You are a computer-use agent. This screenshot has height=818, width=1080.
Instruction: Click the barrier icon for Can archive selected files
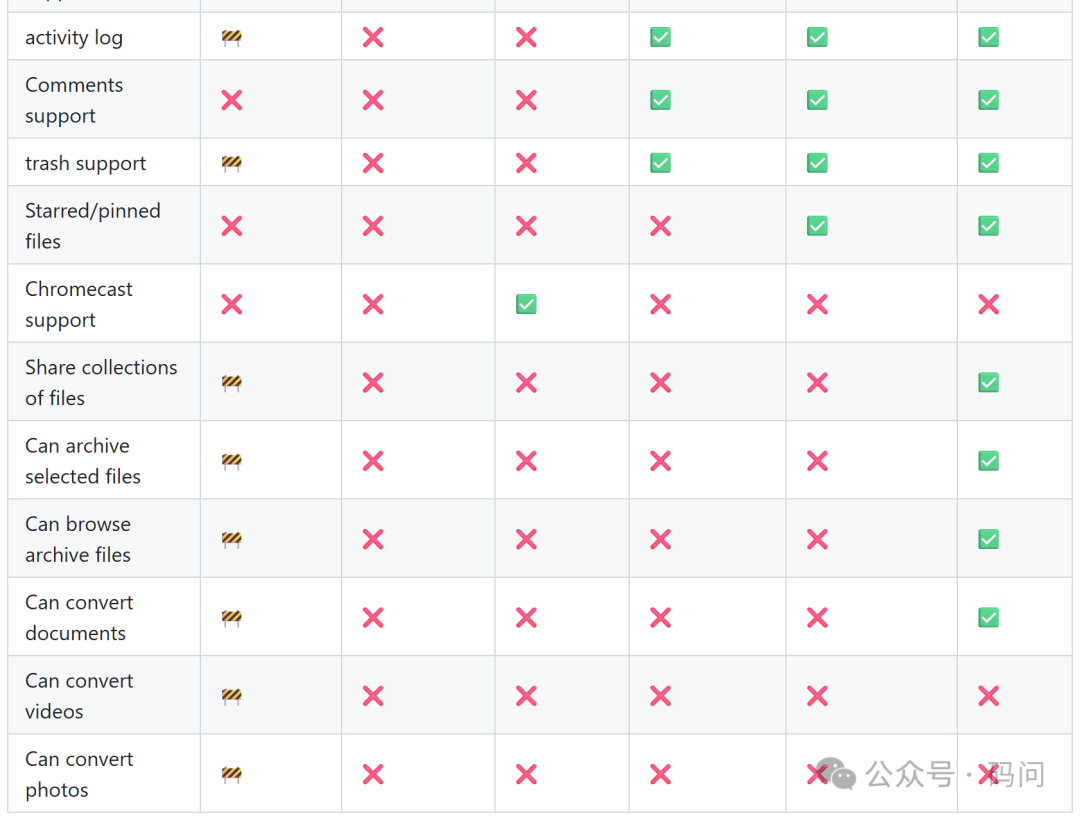[231, 461]
